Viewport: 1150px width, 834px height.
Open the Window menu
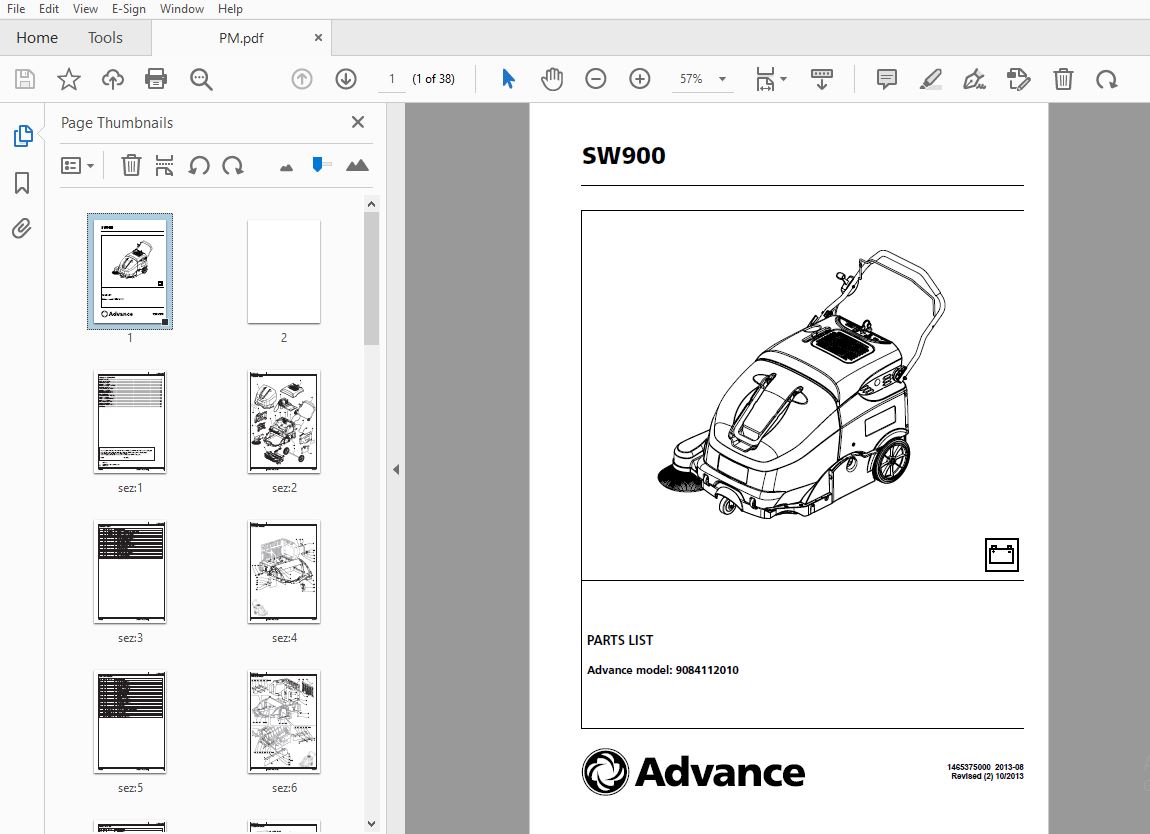(x=181, y=9)
